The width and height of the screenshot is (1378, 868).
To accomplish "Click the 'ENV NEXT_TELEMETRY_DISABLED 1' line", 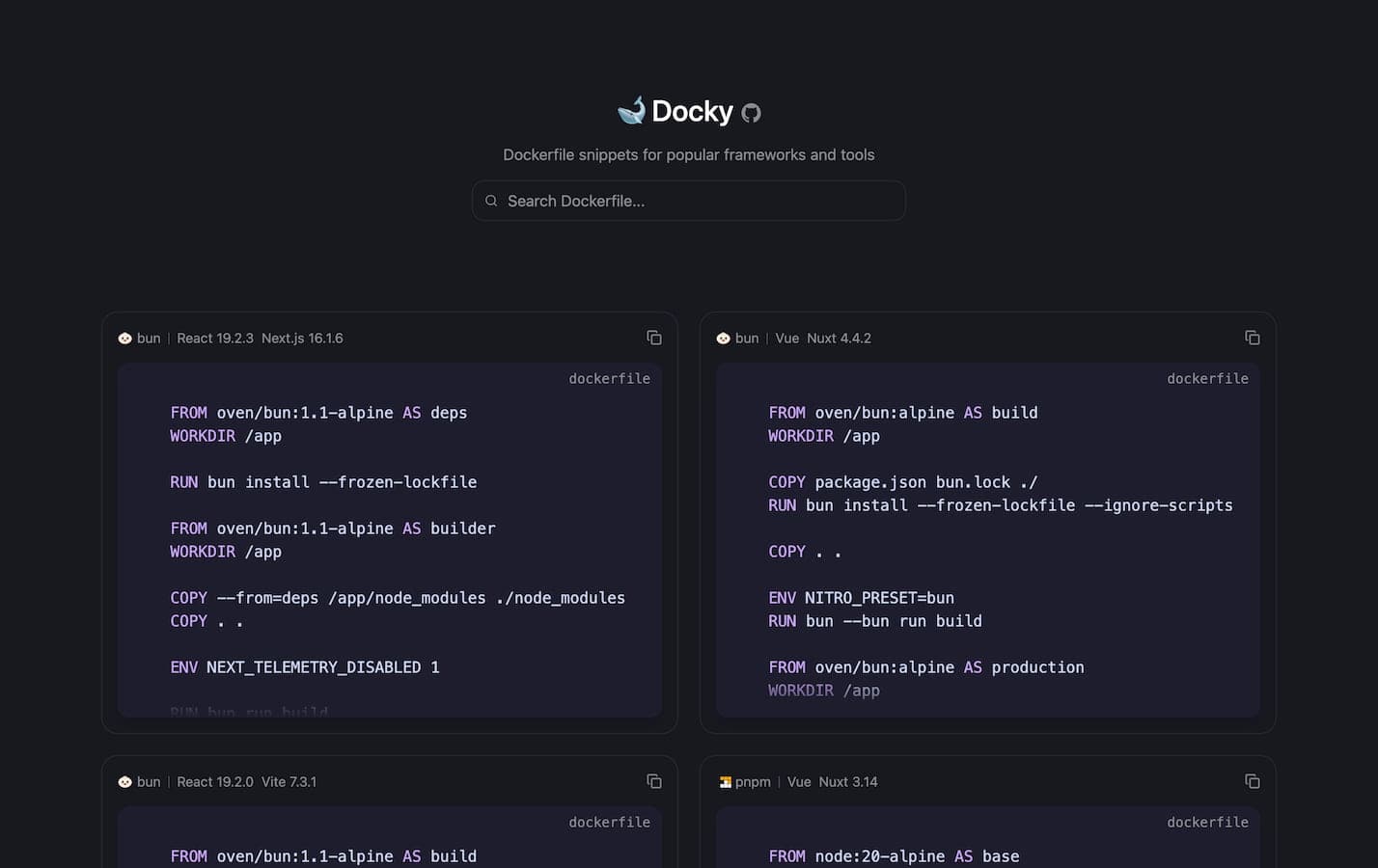I will coord(305,667).
